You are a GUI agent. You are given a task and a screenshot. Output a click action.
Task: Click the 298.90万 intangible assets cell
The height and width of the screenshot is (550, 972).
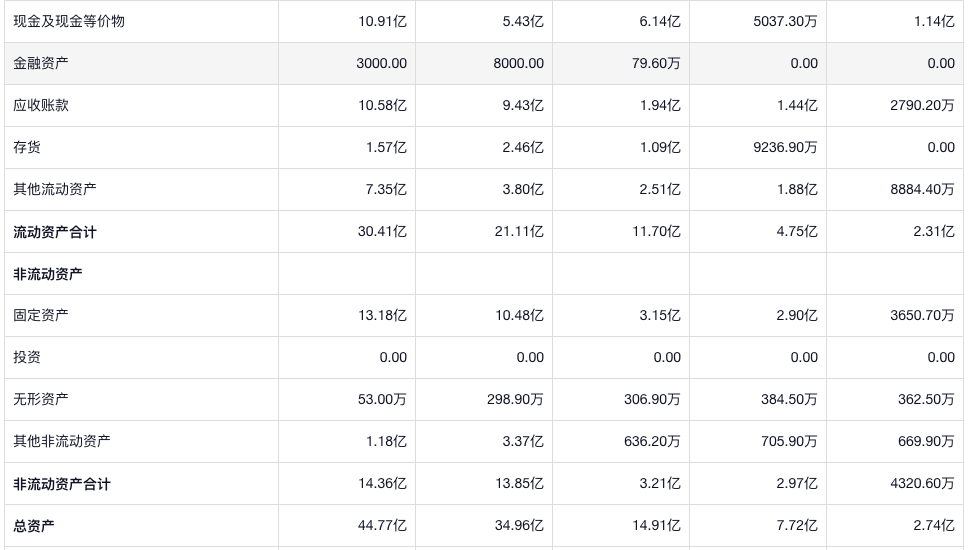click(x=515, y=399)
